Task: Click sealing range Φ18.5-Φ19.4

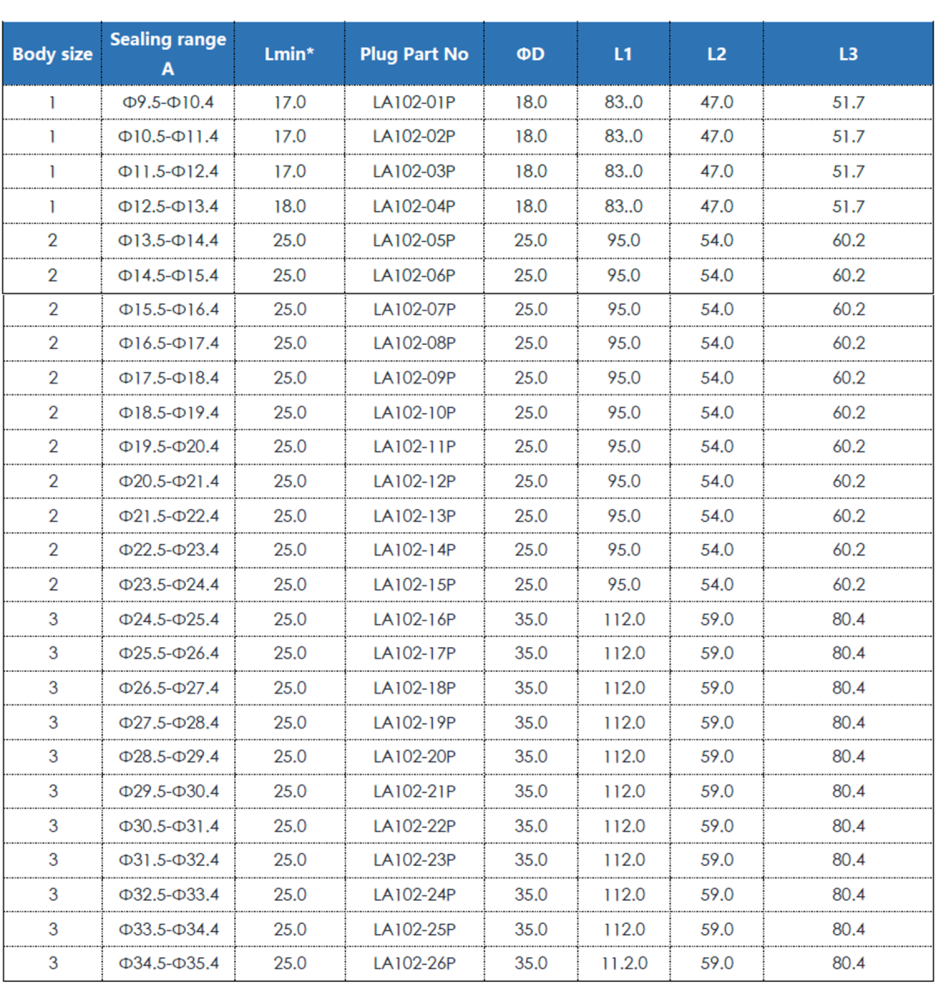Action: 169,412
